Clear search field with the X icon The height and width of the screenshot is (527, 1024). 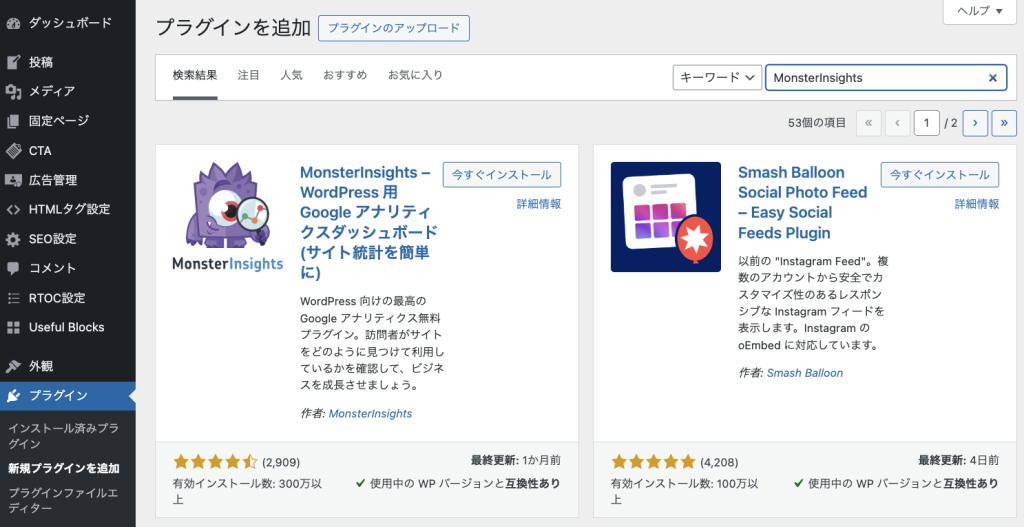993,78
